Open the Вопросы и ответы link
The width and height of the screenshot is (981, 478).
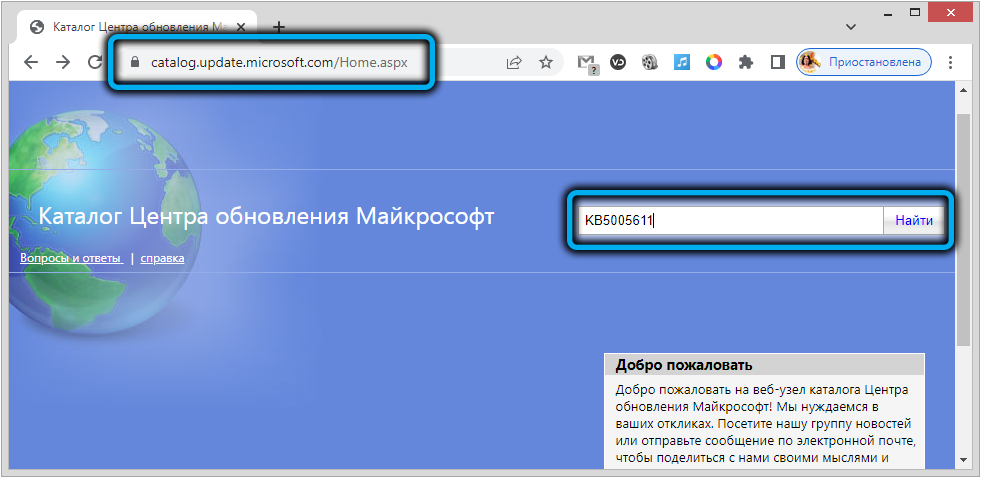pyautogui.click(x=70, y=258)
